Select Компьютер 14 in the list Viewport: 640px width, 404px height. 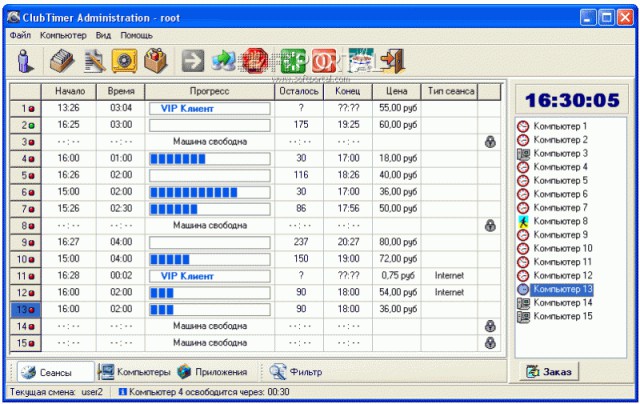[x=562, y=303]
